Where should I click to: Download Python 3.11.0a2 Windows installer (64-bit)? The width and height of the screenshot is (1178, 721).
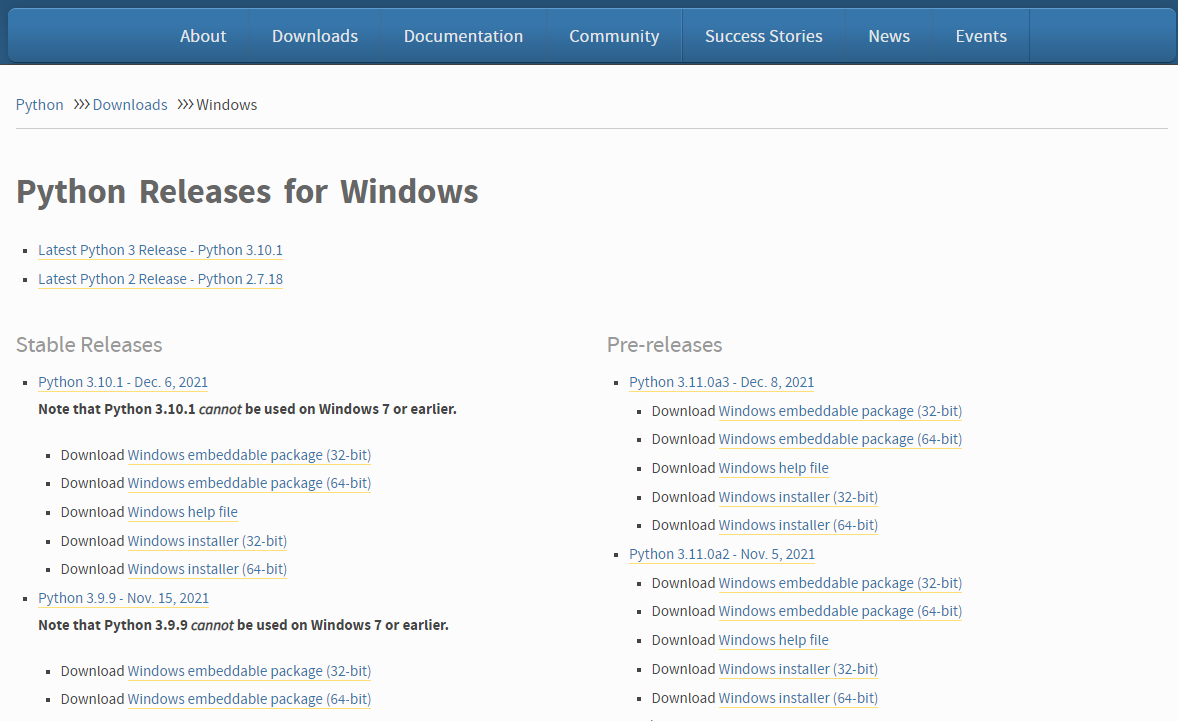[798, 698]
